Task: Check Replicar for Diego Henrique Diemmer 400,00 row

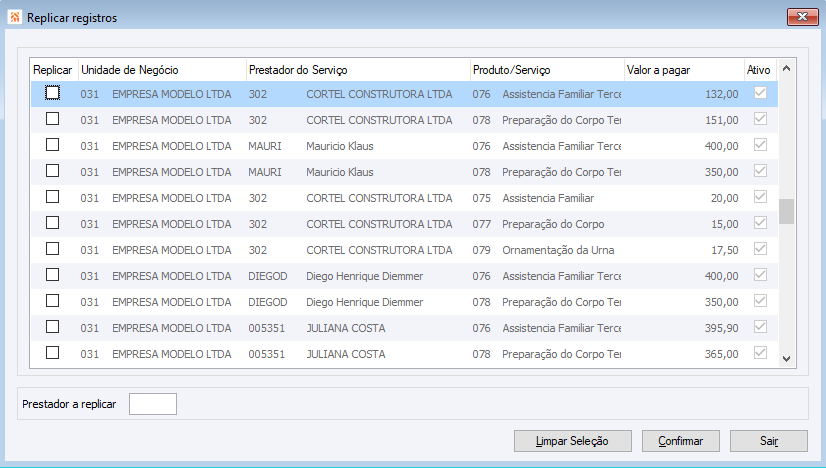Action: tap(52, 275)
